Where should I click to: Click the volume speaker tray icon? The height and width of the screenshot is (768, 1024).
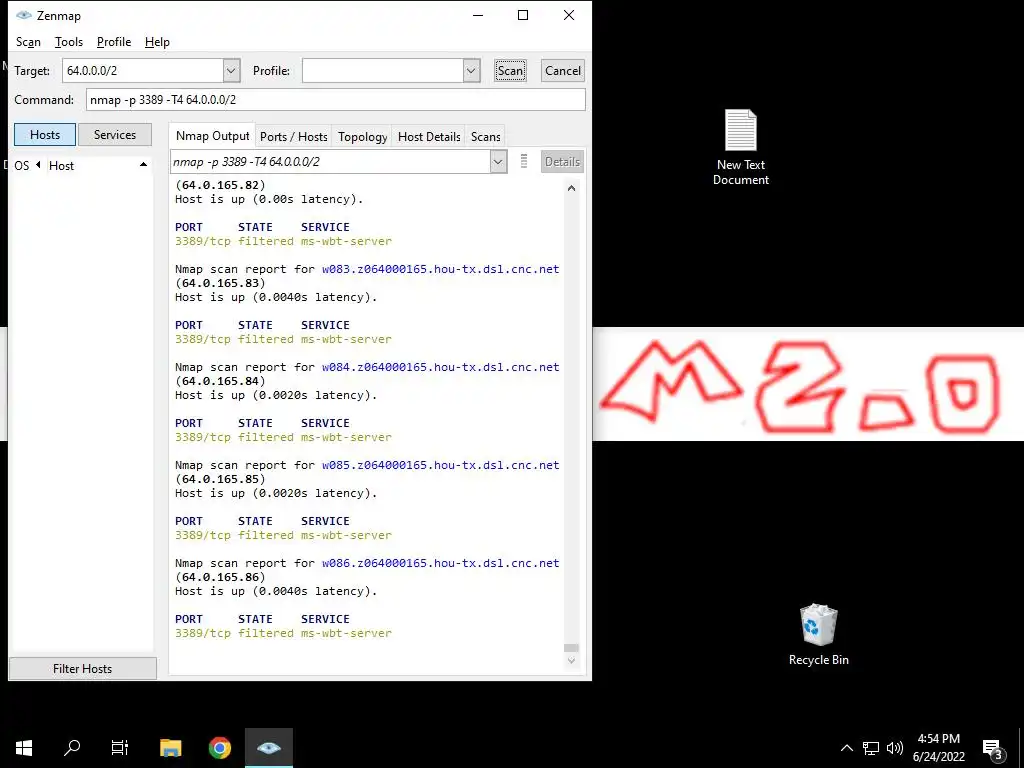[895, 748]
